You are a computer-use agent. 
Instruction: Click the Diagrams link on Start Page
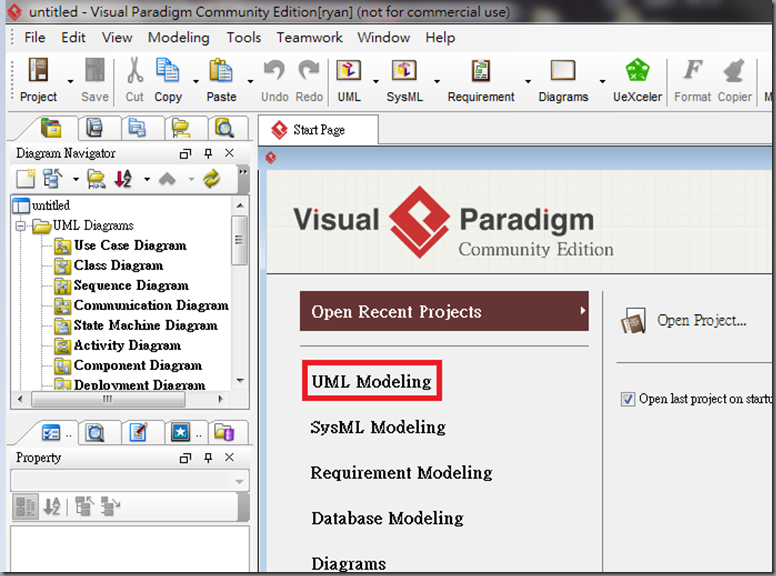348,564
